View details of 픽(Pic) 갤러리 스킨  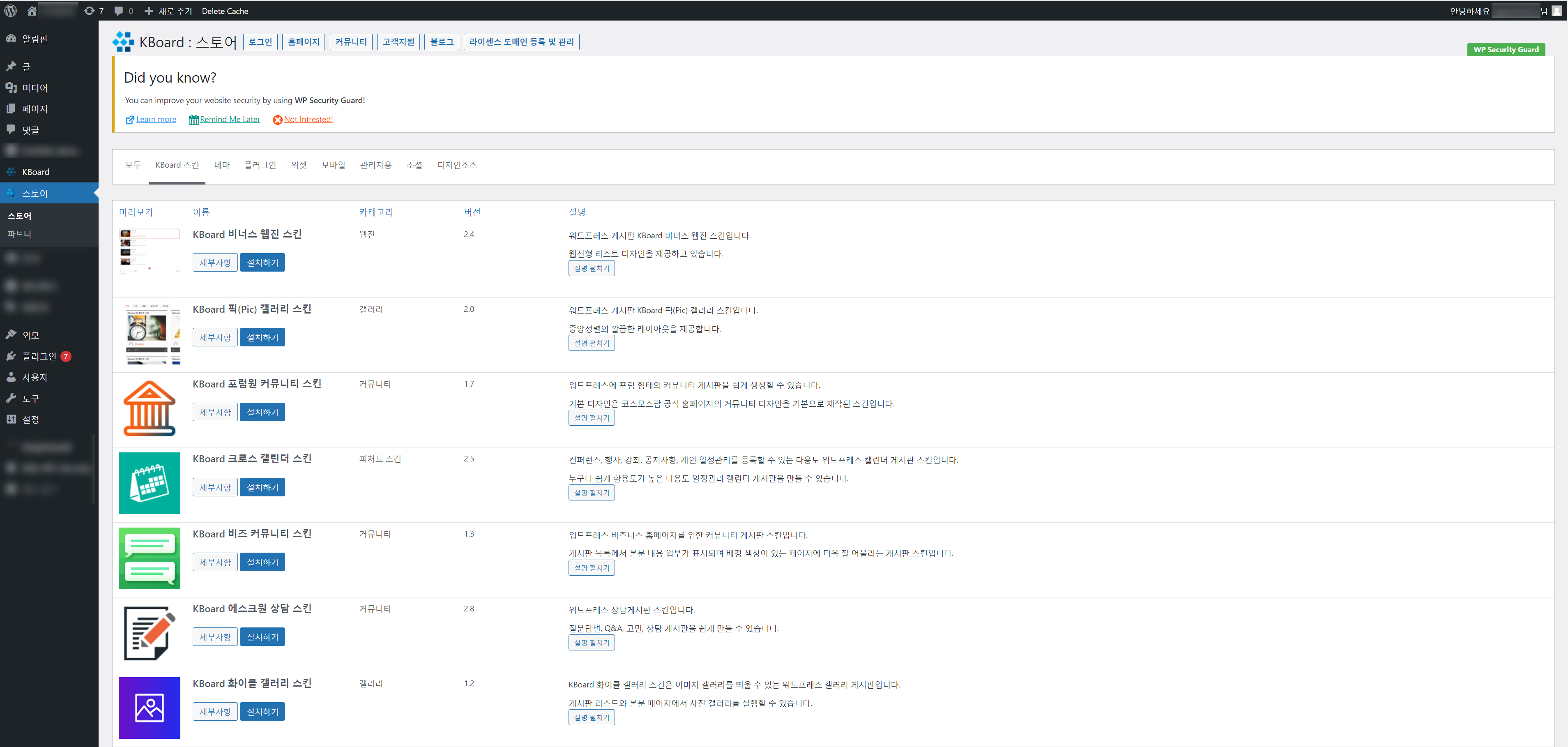(x=215, y=337)
